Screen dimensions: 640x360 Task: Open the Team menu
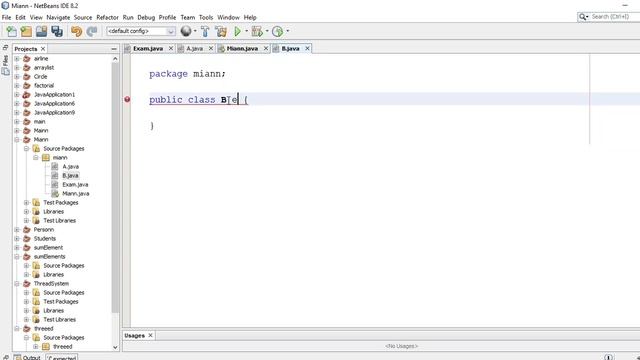point(188,18)
